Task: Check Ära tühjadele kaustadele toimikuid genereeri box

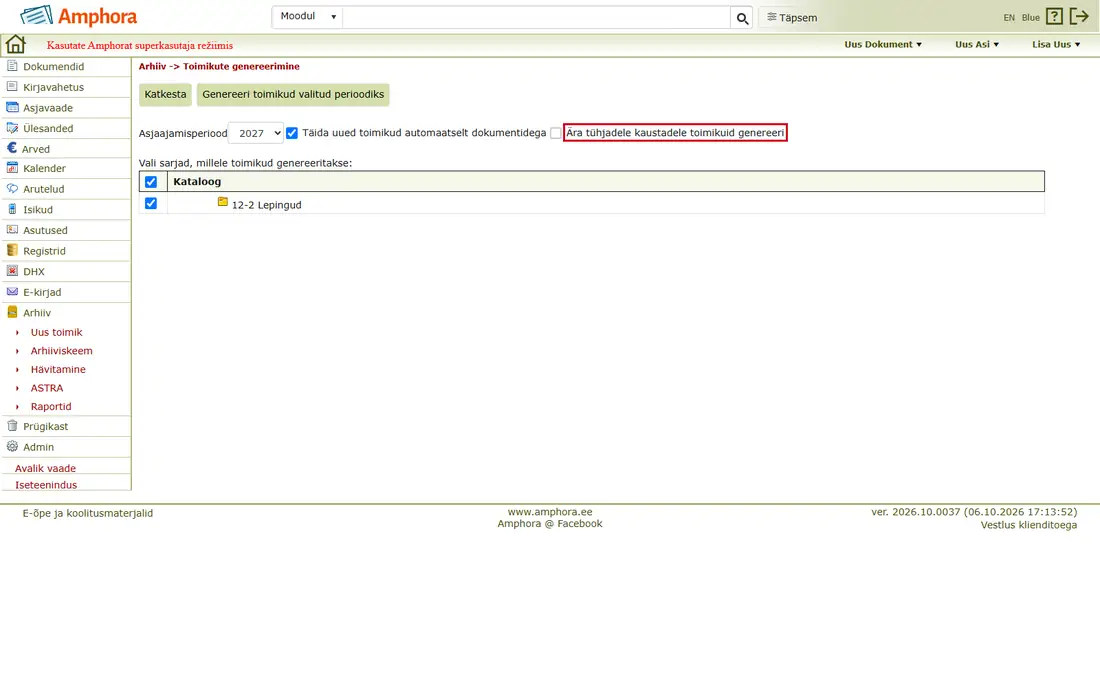Action: [556, 133]
